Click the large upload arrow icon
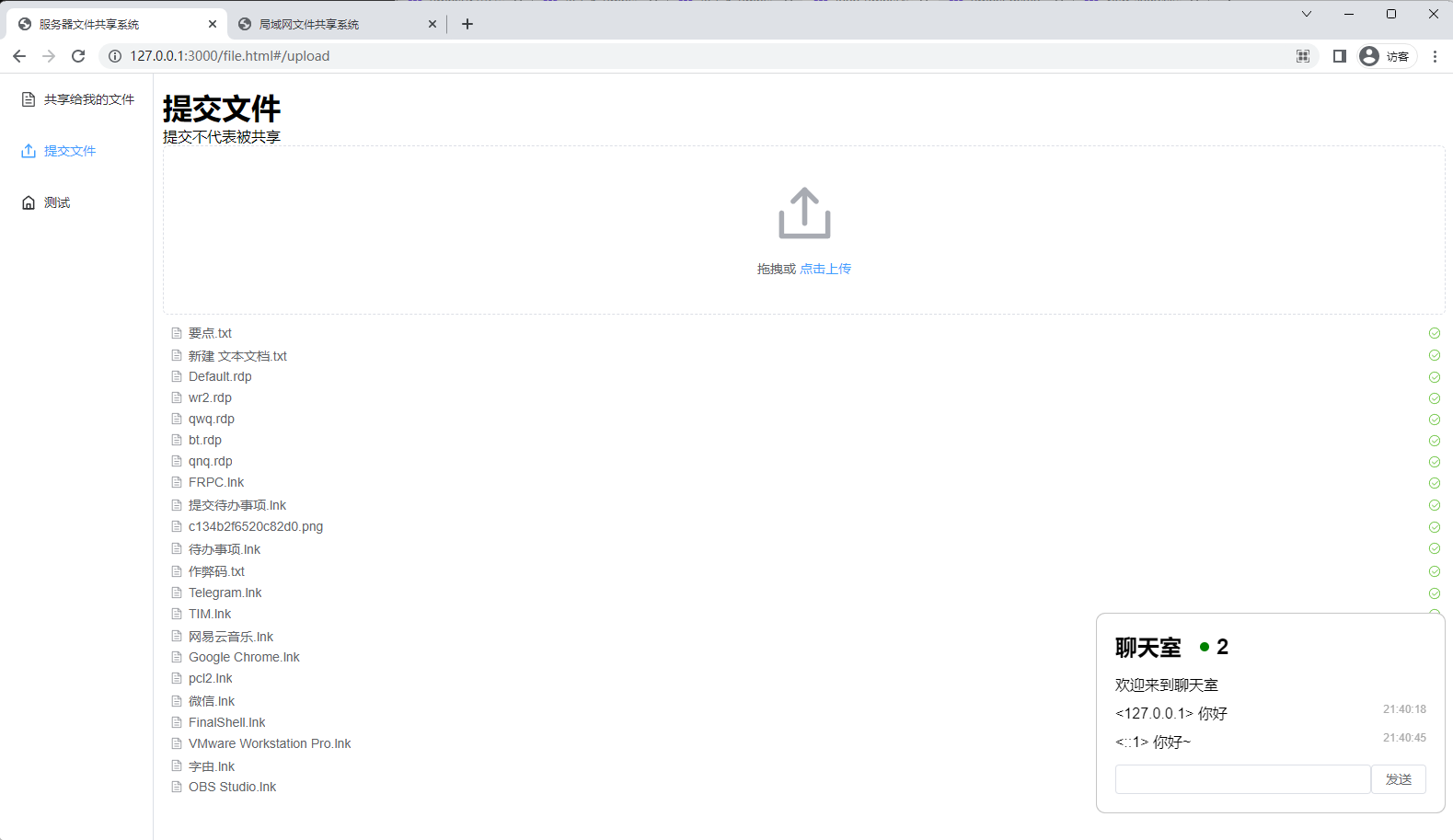The width and height of the screenshot is (1453, 840). tap(804, 213)
